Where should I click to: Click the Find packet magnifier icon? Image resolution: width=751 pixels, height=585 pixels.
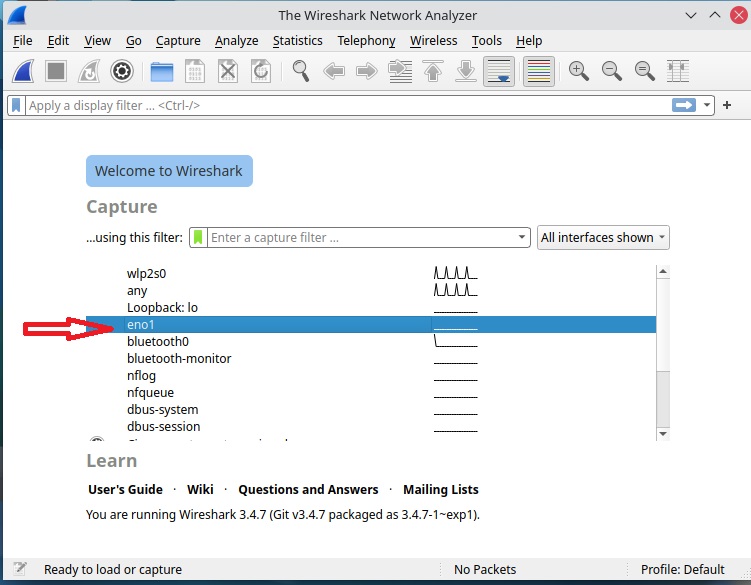pos(300,71)
